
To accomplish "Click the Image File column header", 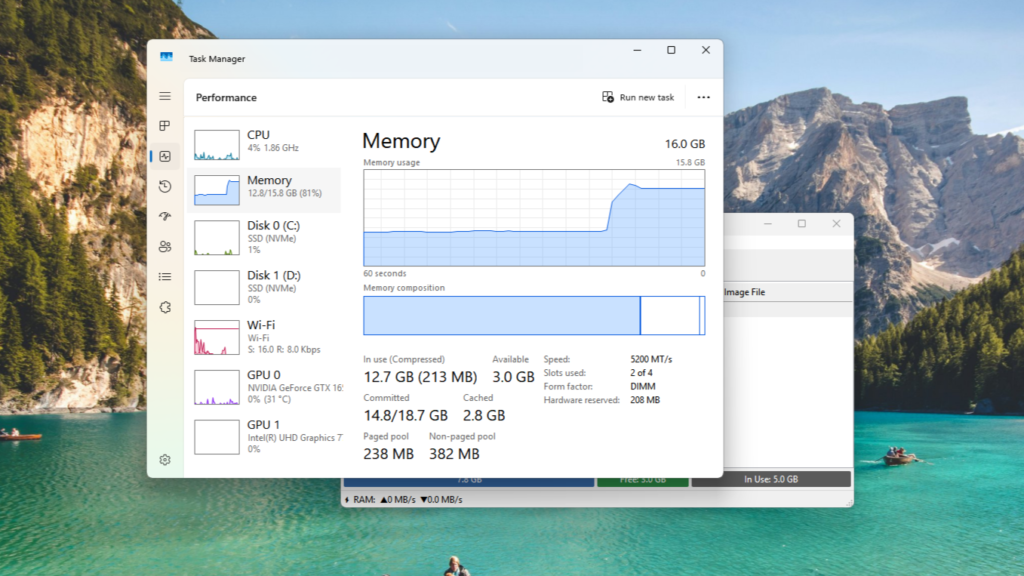I will [x=744, y=292].
